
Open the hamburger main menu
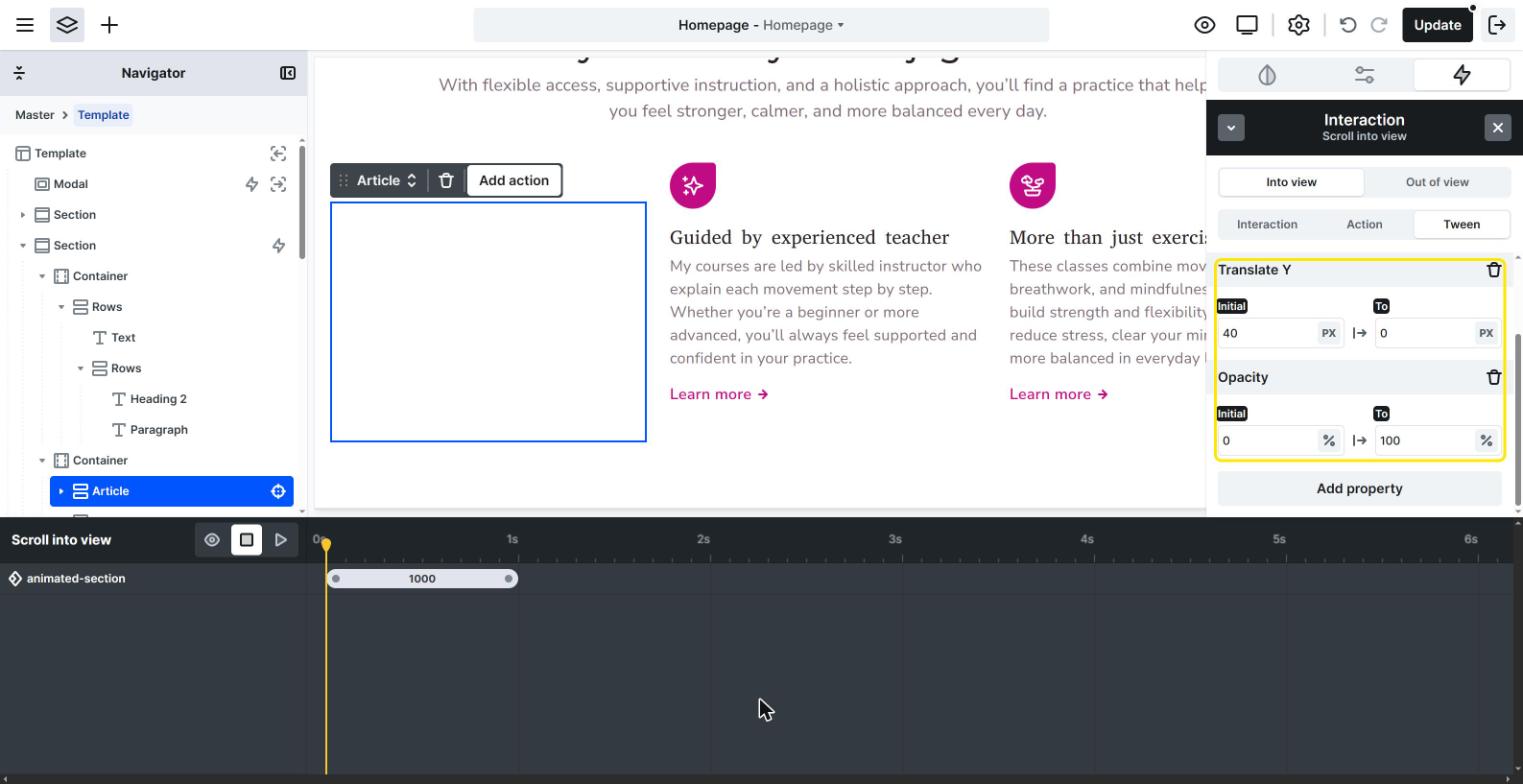click(25, 25)
